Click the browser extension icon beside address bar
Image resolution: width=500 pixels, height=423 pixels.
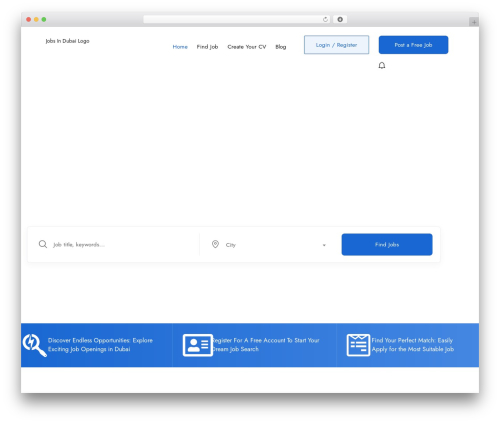click(340, 19)
